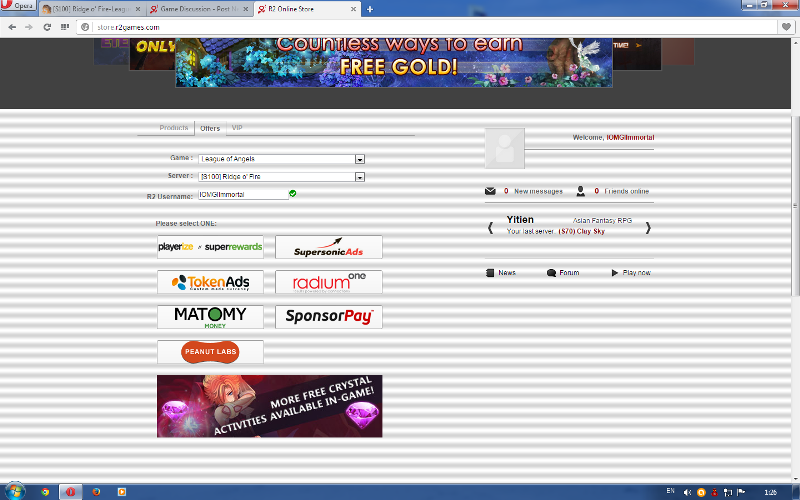800x500 pixels.
Task: Open the Opera menu button
Action: [19, 8]
